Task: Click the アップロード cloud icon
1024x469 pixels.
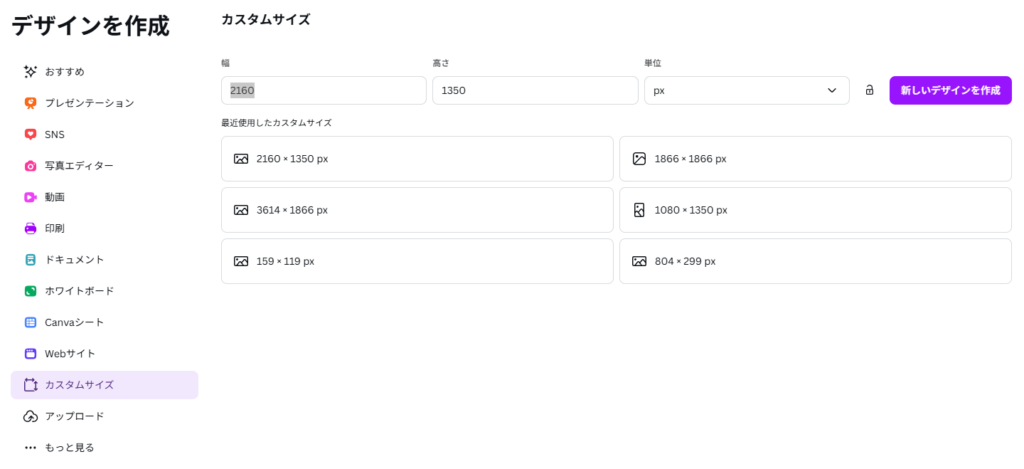Action: 30,416
